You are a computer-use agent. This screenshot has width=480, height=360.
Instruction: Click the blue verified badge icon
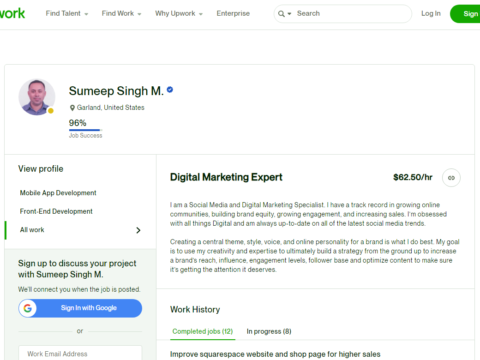click(170, 90)
